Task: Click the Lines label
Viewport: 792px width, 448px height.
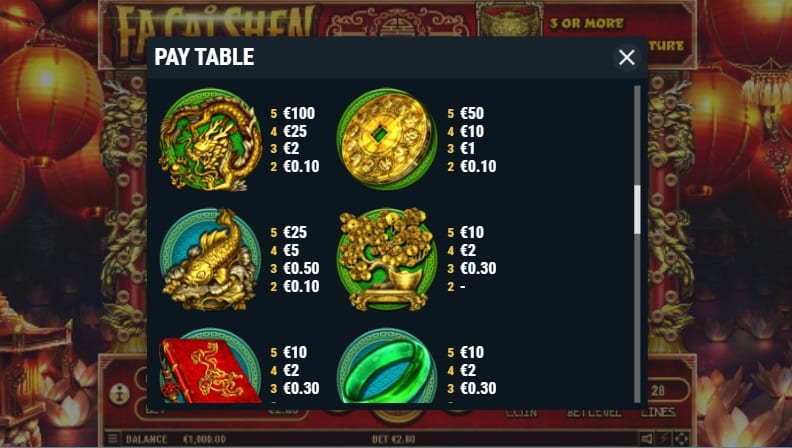Action: pyautogui.click(x=658, y=413)
